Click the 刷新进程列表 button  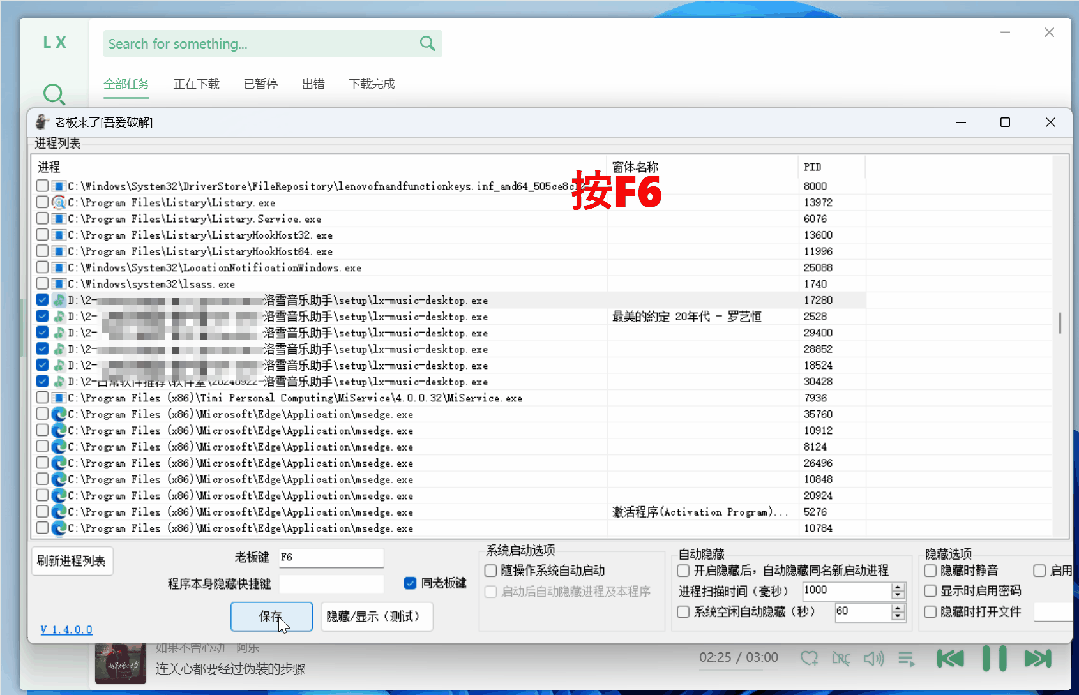pos(72,561)
